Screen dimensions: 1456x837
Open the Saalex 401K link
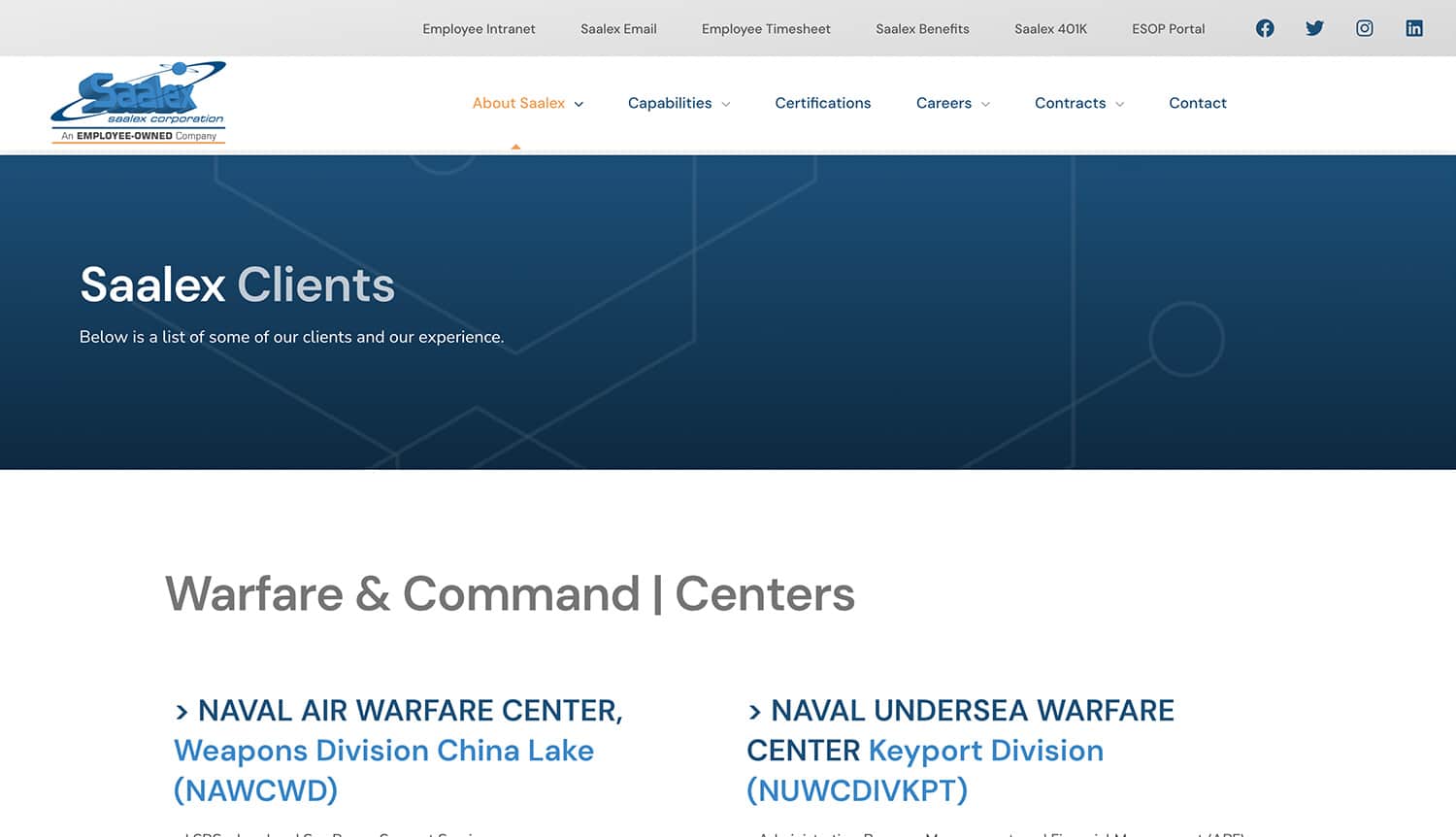[x=1050, y=29]
